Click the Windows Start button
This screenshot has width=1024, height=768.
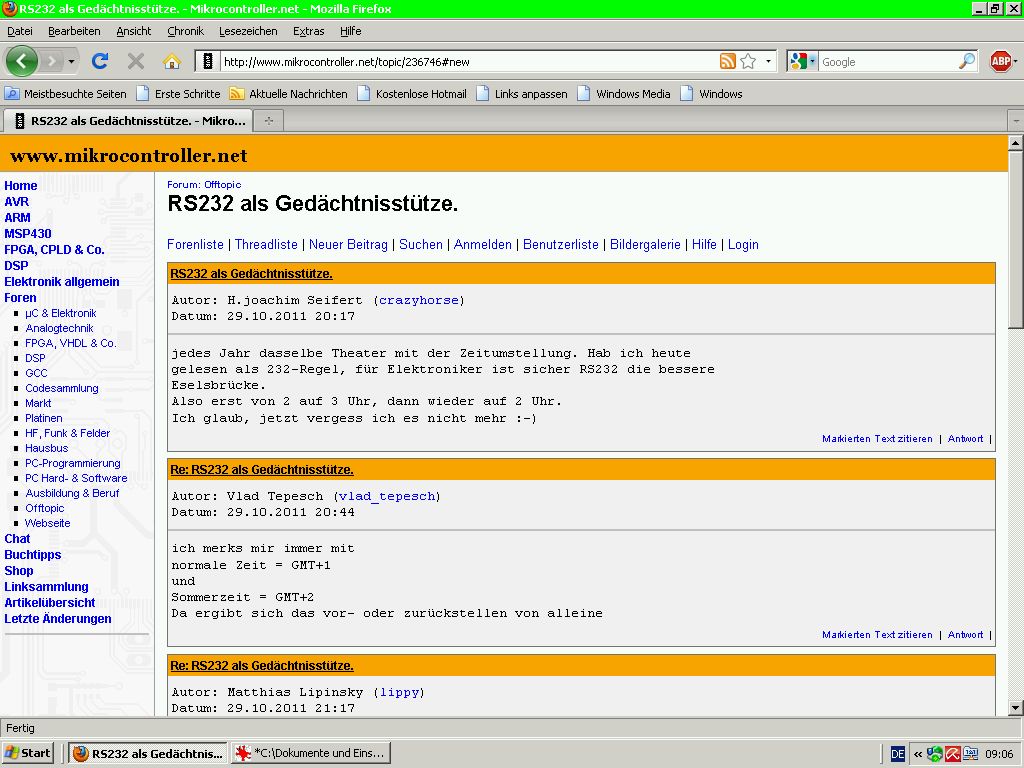tap(28, 753)
